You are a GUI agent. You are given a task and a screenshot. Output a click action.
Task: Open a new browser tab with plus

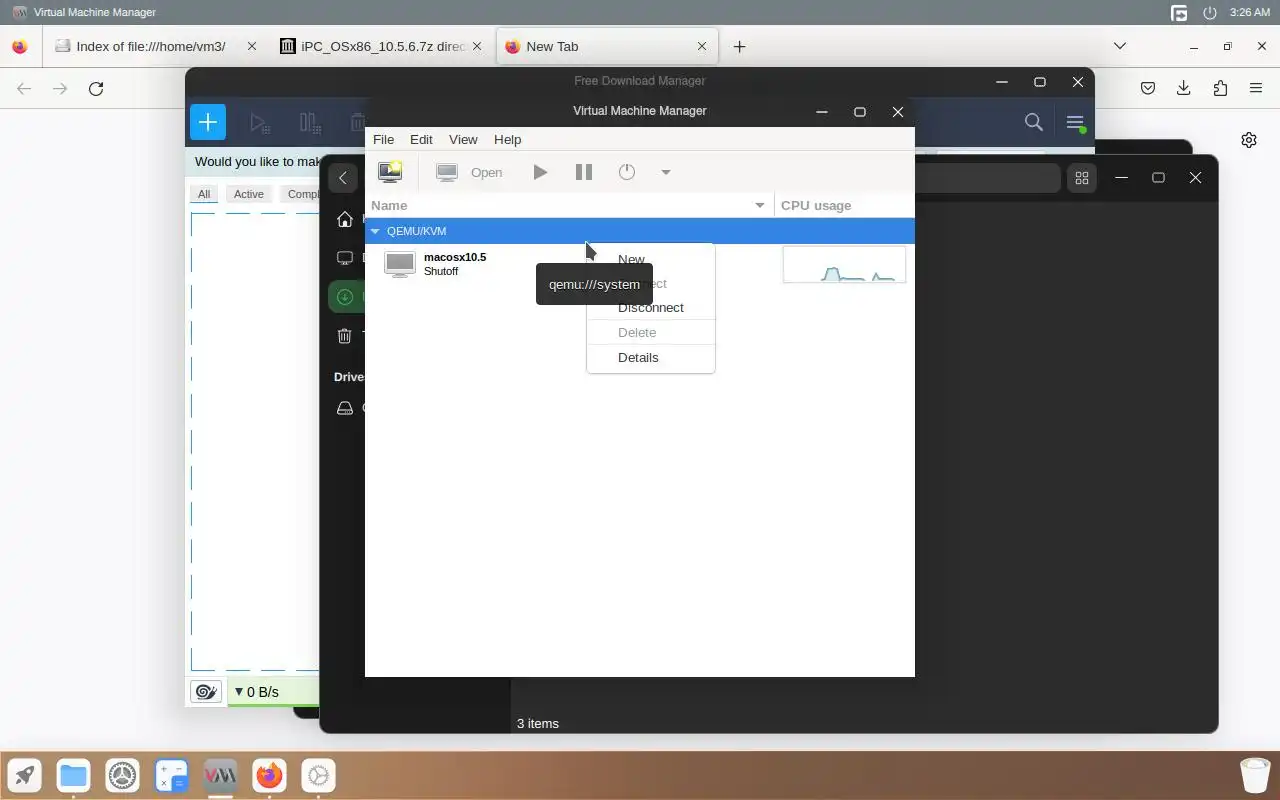click(x=739, y=46)
